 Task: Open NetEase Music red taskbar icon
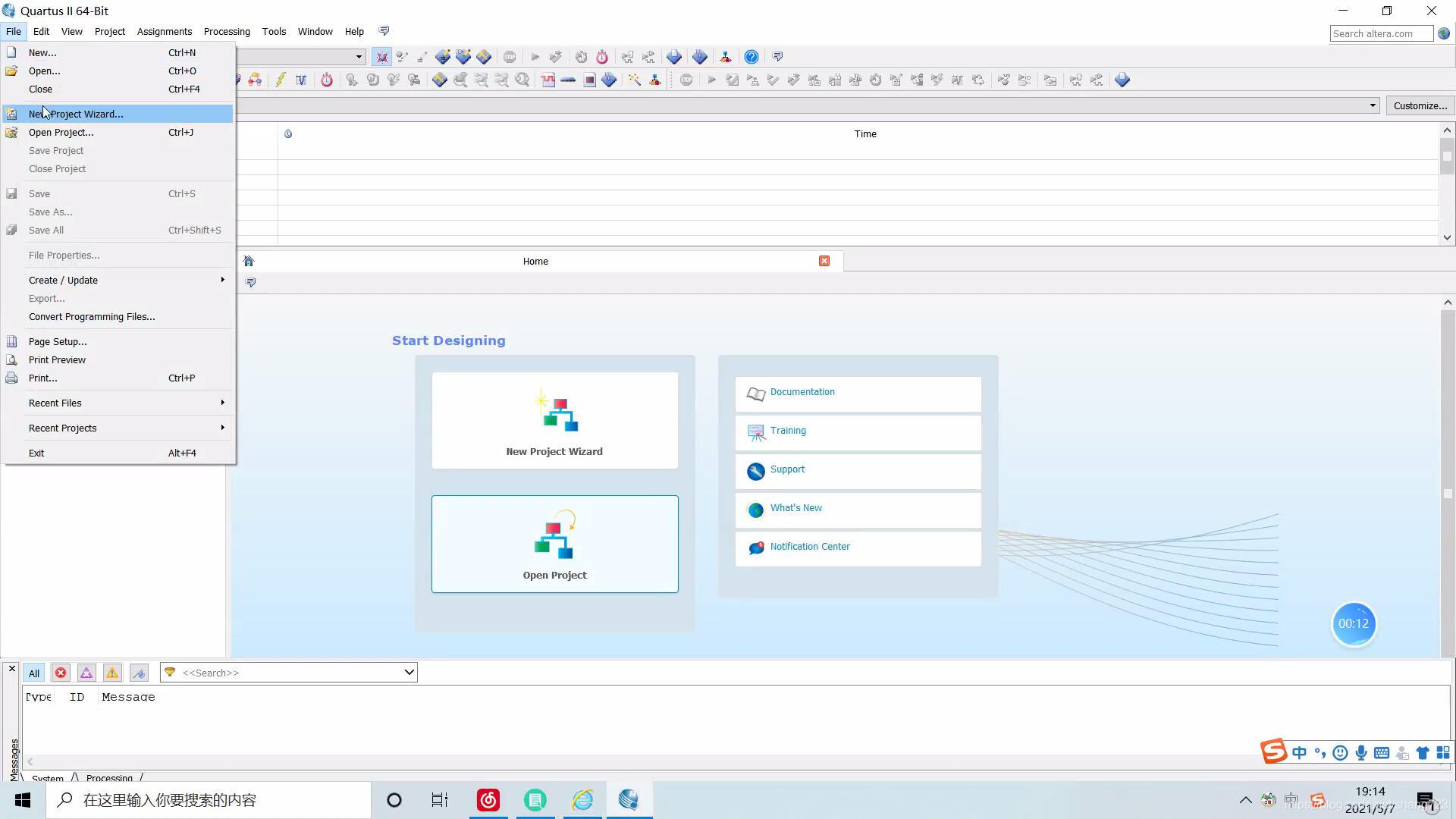(488, 800)
